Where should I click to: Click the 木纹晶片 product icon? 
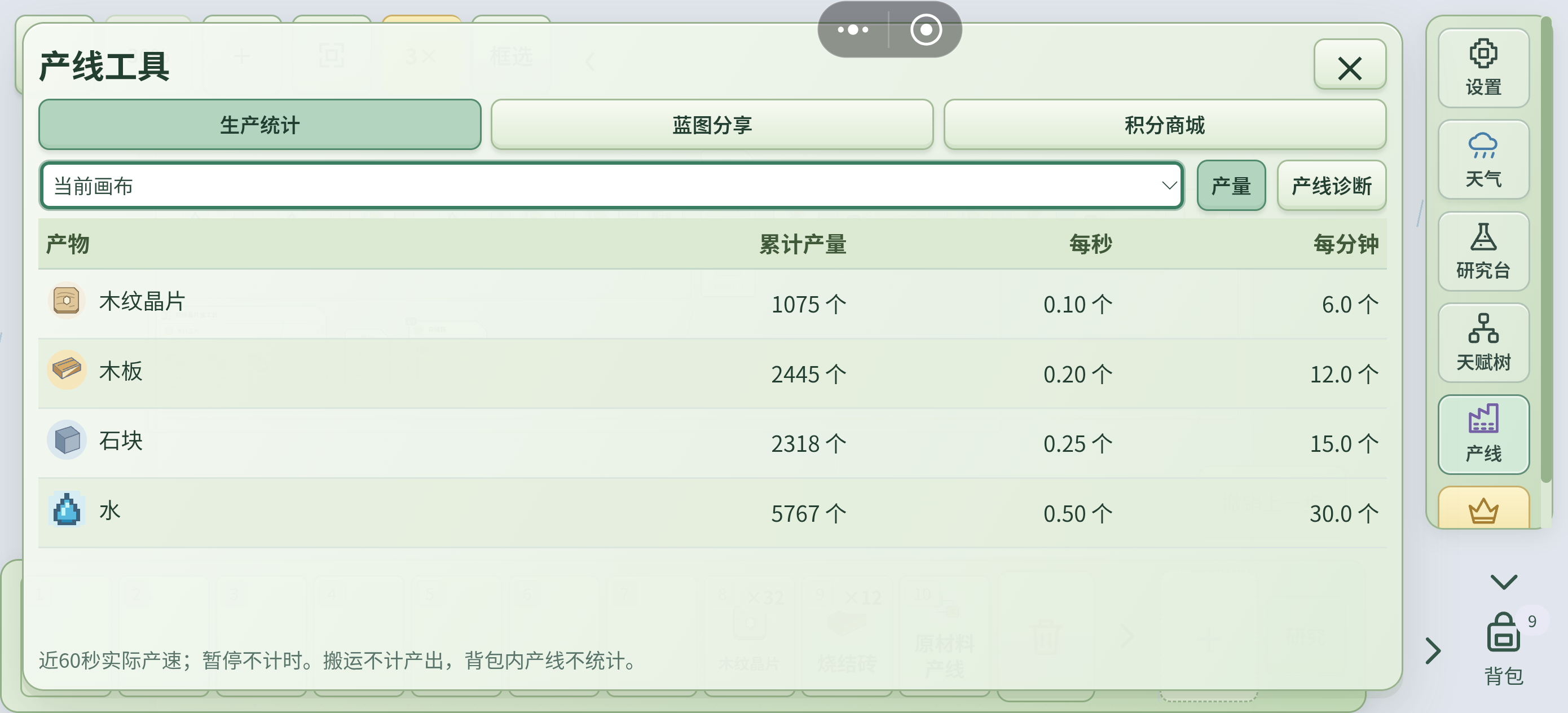(x=67, y=301)
